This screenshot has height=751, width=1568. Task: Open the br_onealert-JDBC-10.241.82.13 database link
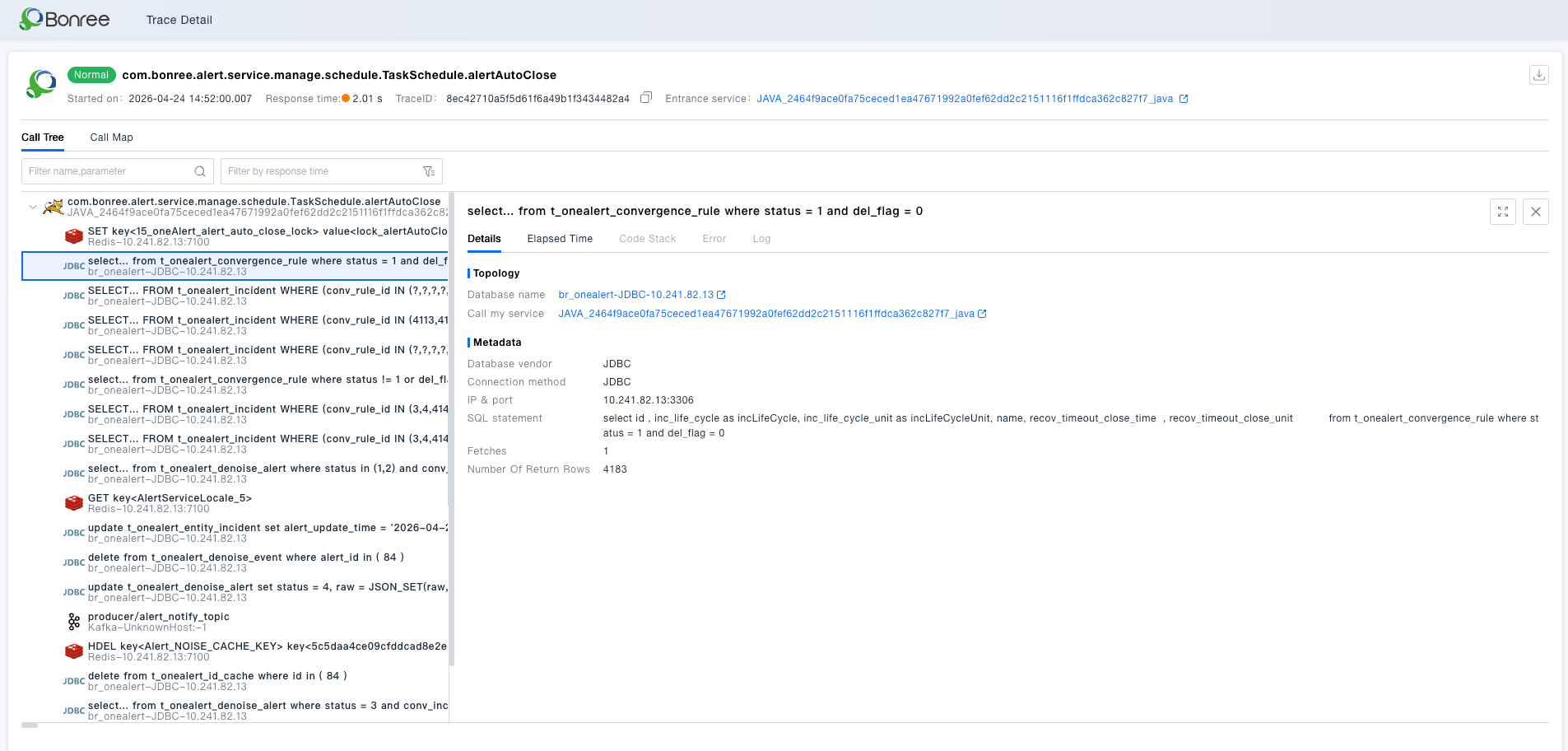(x=636, y=295)
